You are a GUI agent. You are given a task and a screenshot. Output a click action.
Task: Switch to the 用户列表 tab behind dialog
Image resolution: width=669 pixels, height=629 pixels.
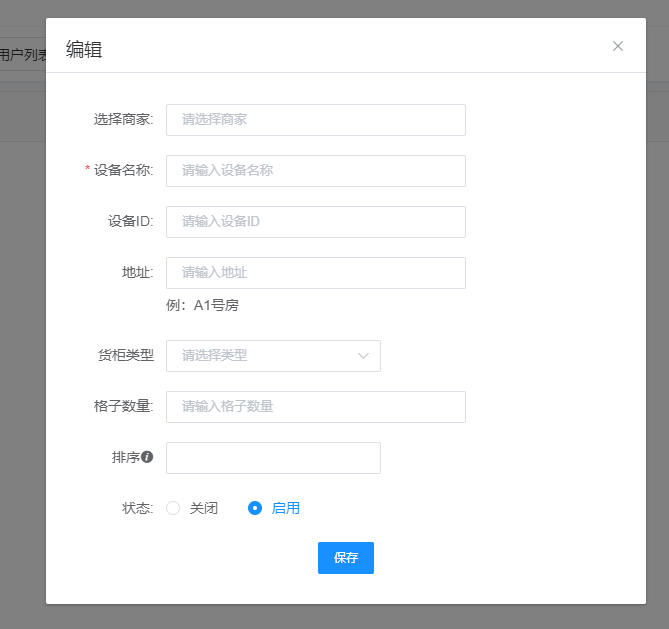22,53
